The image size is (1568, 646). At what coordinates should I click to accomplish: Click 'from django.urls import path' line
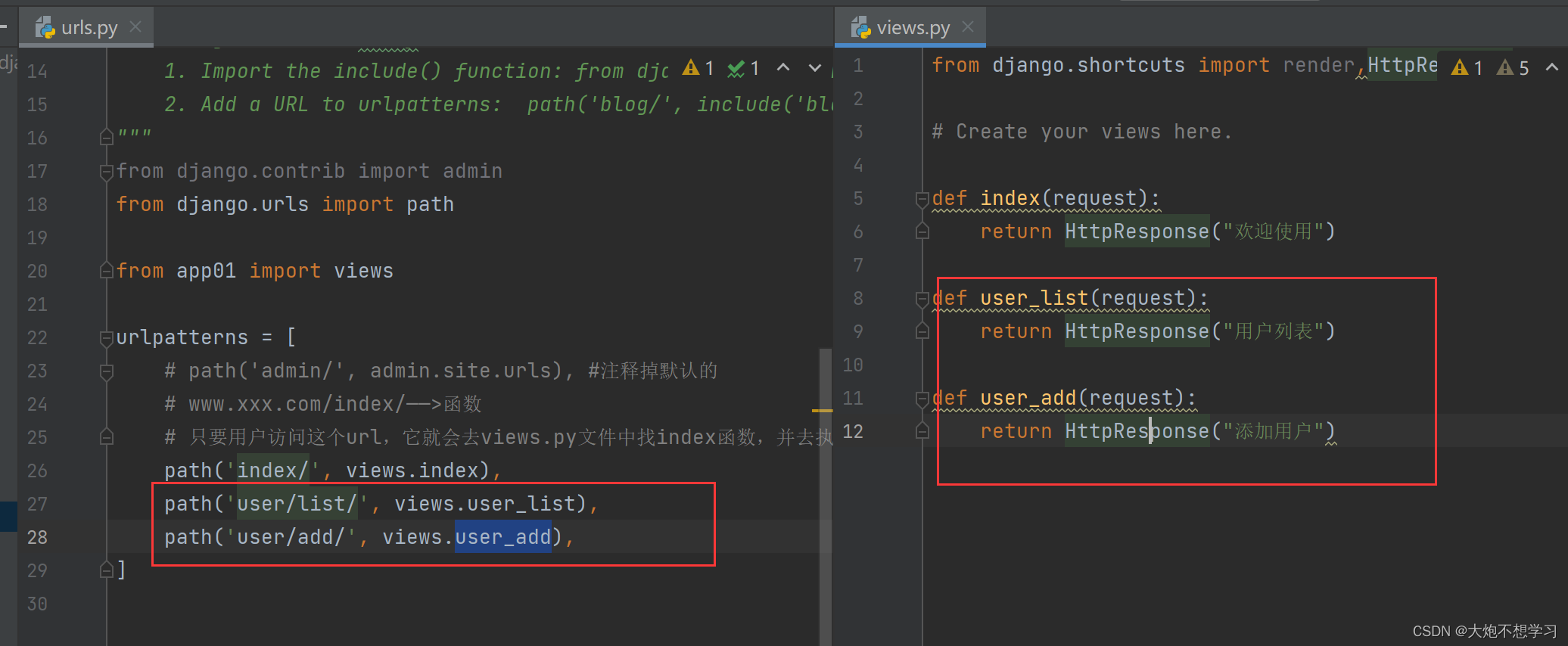coord(285,204)
